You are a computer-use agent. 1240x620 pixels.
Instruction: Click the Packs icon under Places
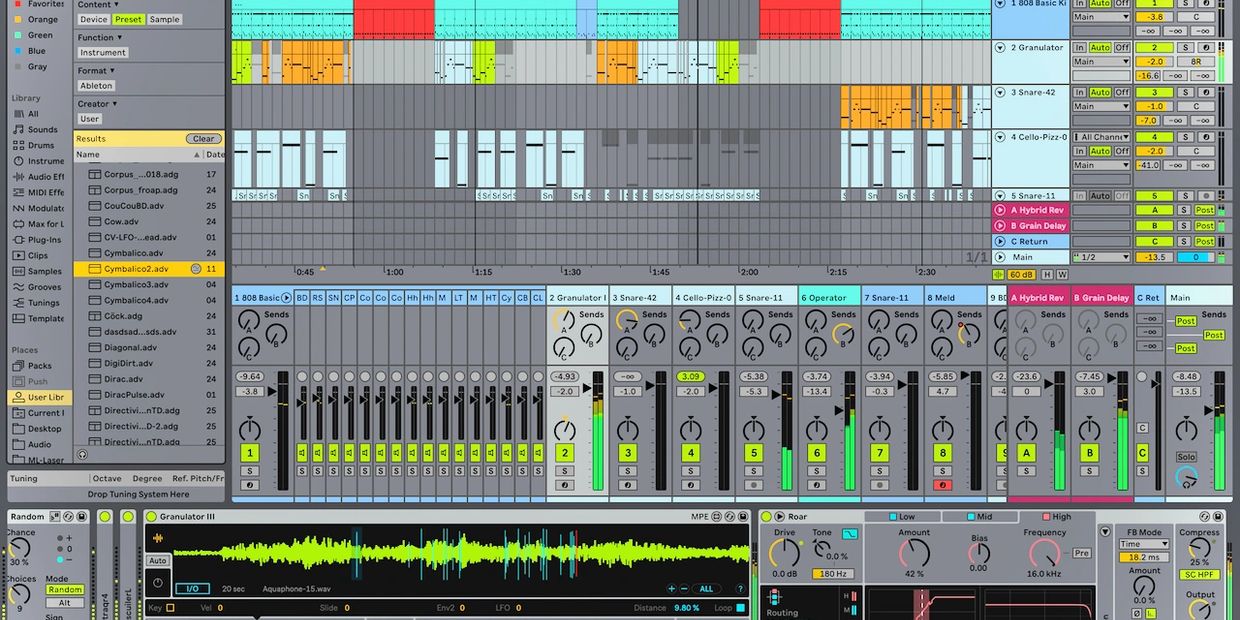pyautogui.click(x=18, y=366)
